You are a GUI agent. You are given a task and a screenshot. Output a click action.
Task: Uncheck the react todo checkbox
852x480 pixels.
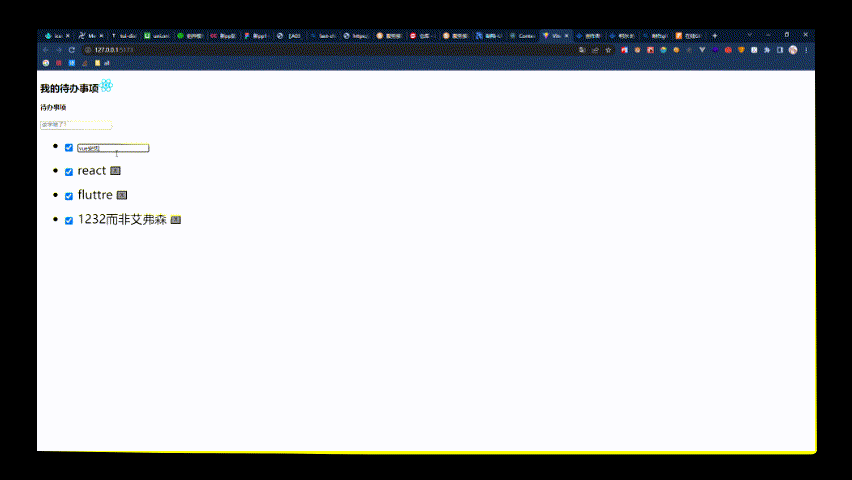68,172
